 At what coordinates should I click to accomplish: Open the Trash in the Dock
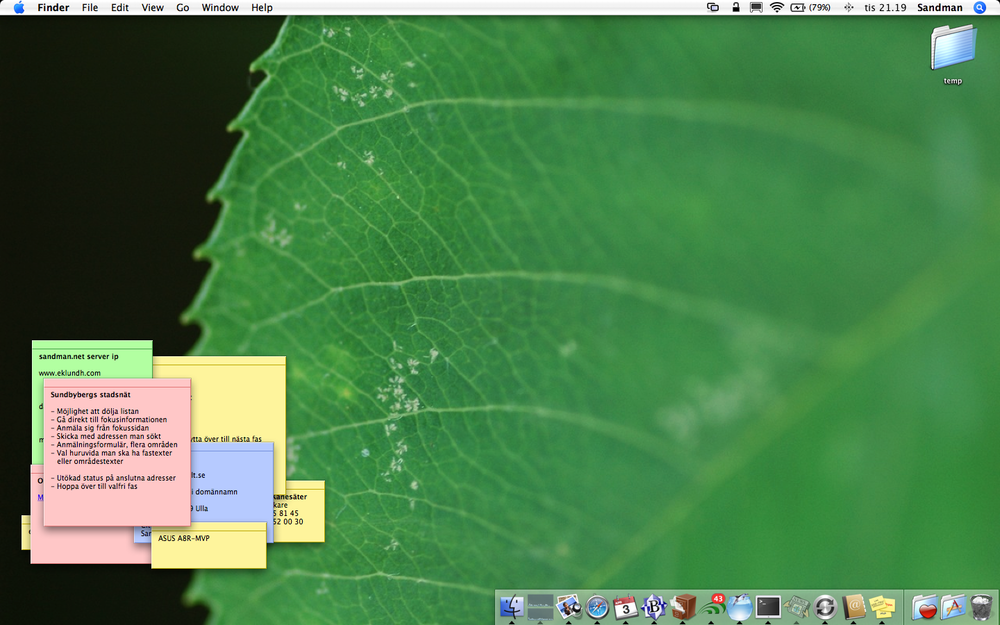tap(982, 606)
